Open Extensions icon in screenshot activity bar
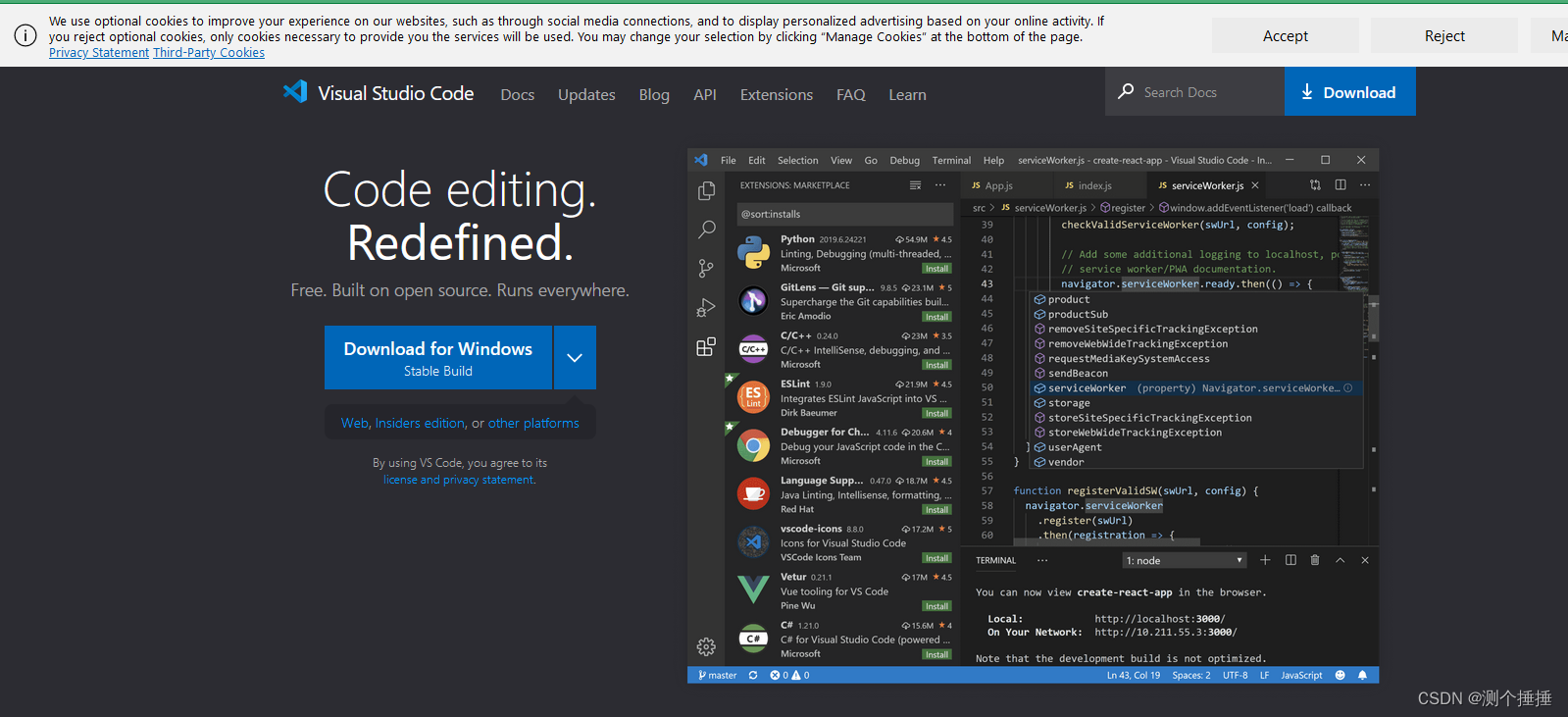Image resolution: width=1568 pixels, height=717 pixels. pyautogui.click(x=706, y=346)
